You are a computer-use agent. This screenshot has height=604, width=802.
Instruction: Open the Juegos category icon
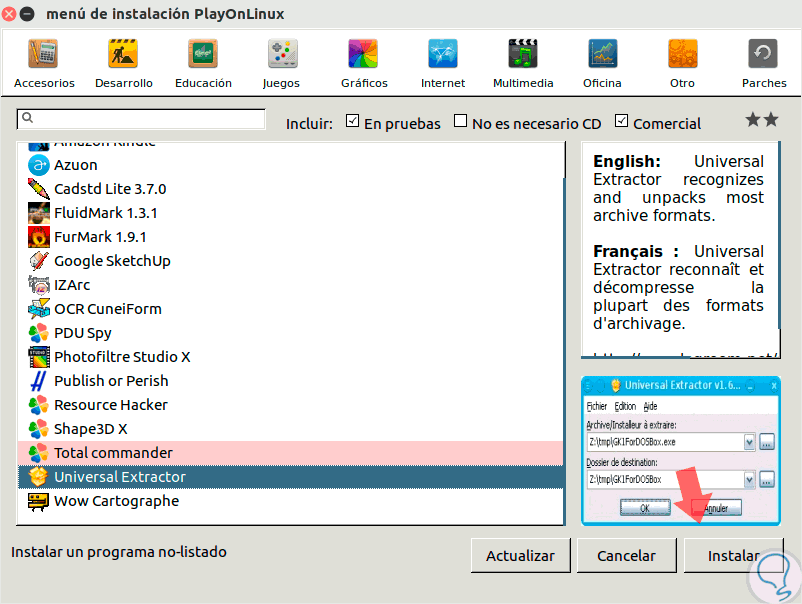283,54
